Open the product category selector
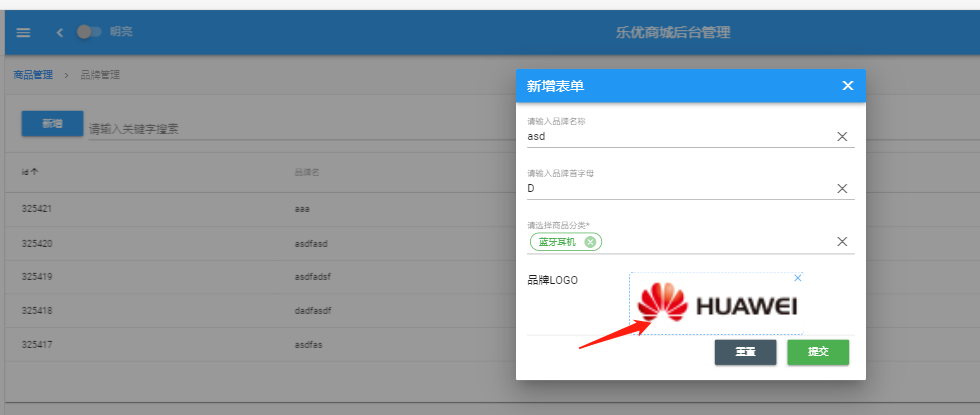Screen dimensions: 980x415 tap(691, 242)
